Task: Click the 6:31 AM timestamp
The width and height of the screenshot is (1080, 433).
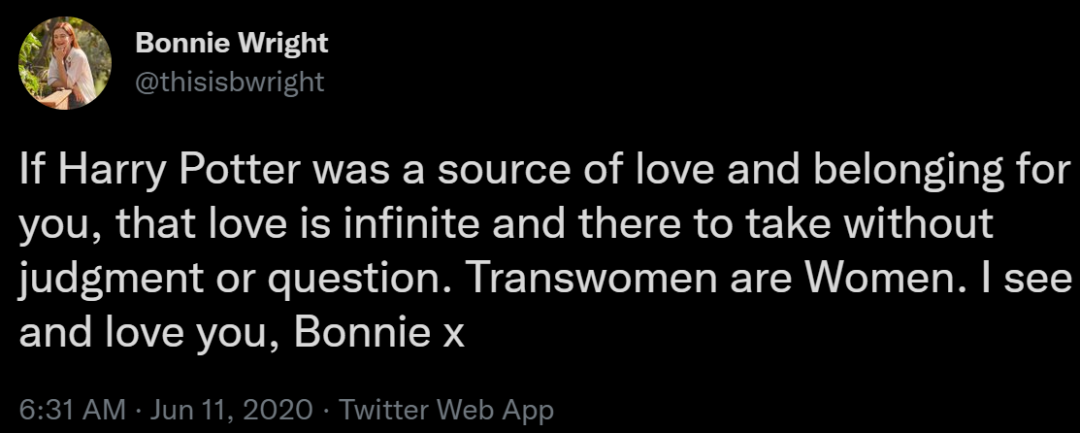Action: (x=73, y=411)
